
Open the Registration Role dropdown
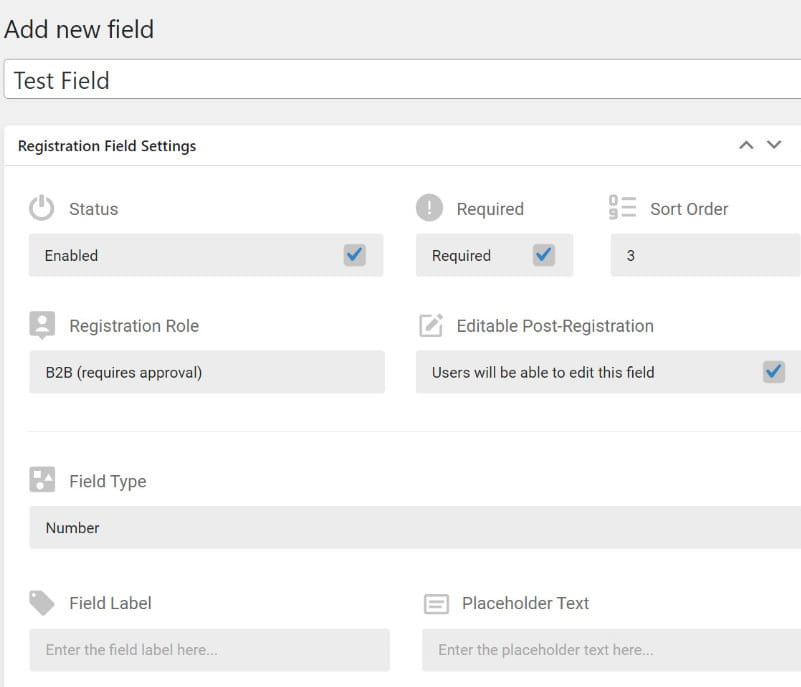click(x=206, y=372)
